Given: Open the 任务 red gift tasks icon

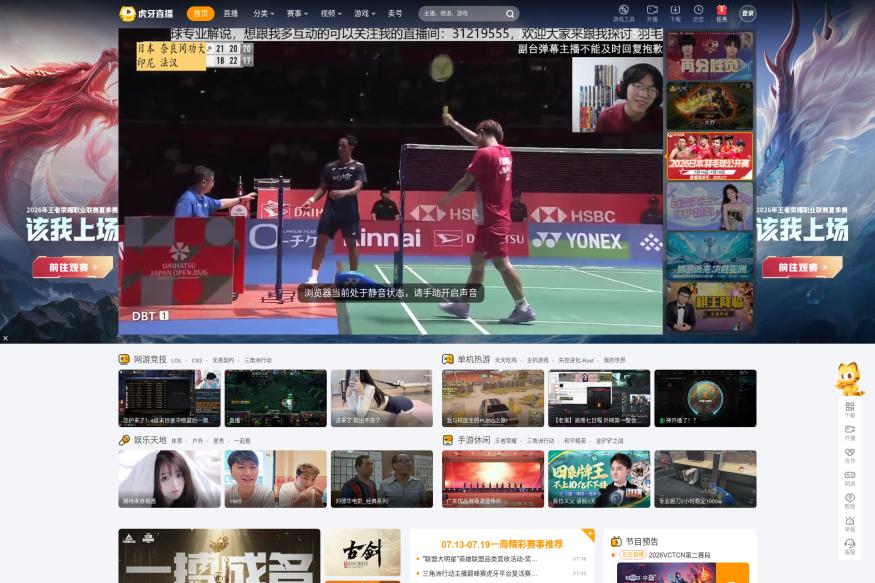Looking at the screenshot, I should [722, 13].
